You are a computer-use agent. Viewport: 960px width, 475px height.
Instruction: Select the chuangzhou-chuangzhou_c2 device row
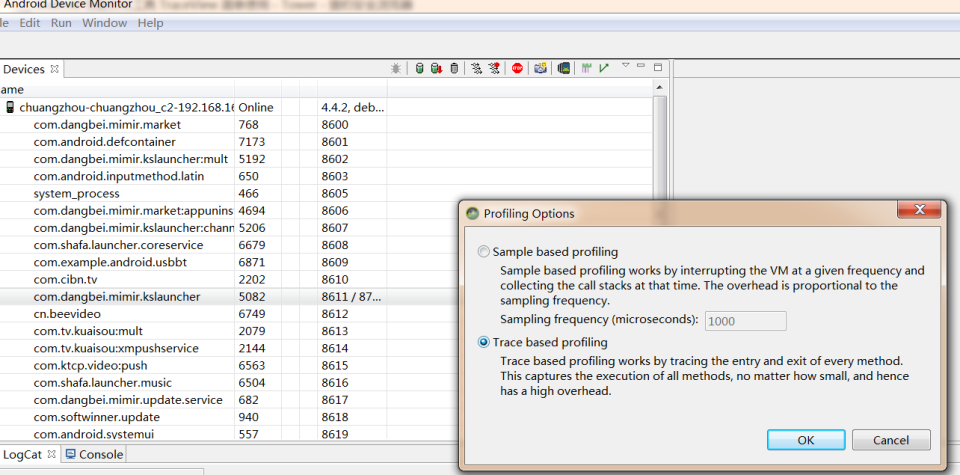pos(326,107)
